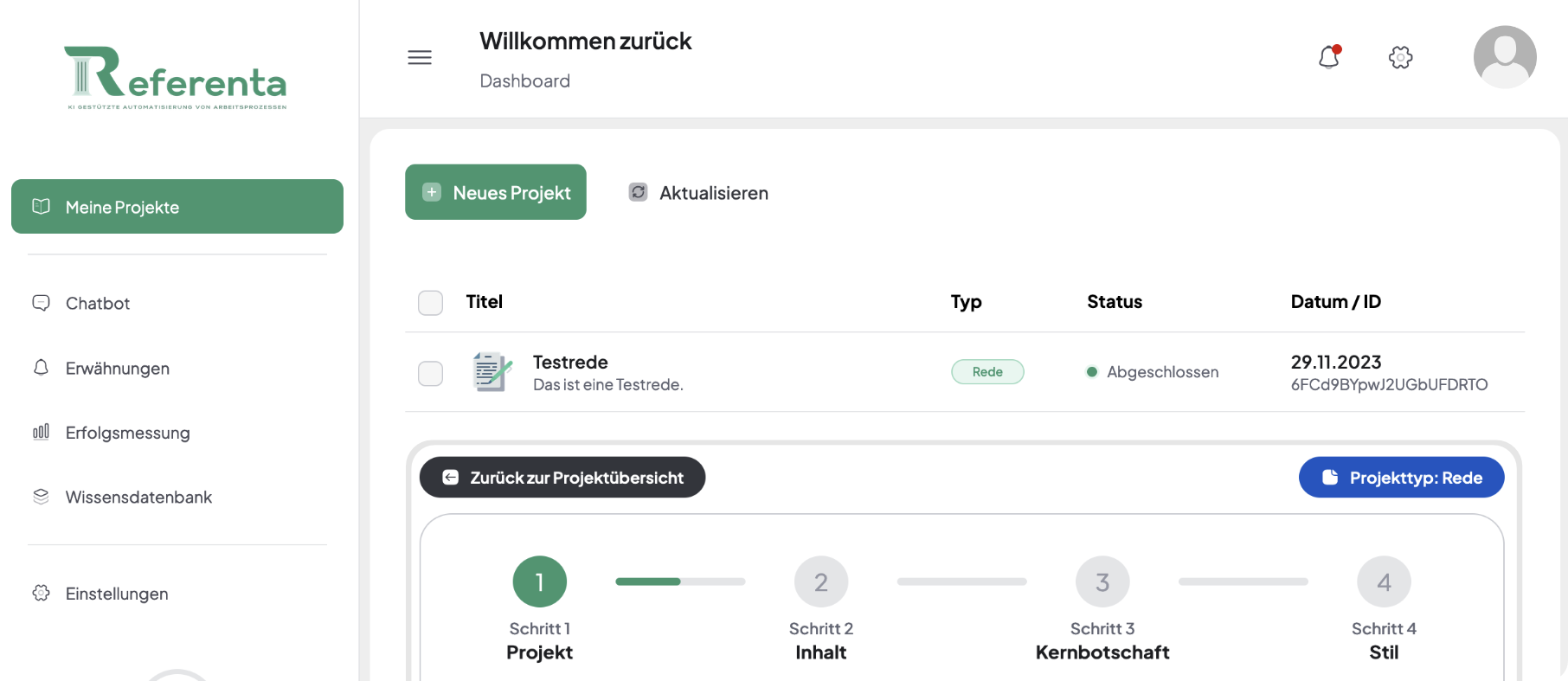This screenshot has height=681, width=1568.
Task: Jump to step 2 Inhalt circle
Action: pos(821,581)
